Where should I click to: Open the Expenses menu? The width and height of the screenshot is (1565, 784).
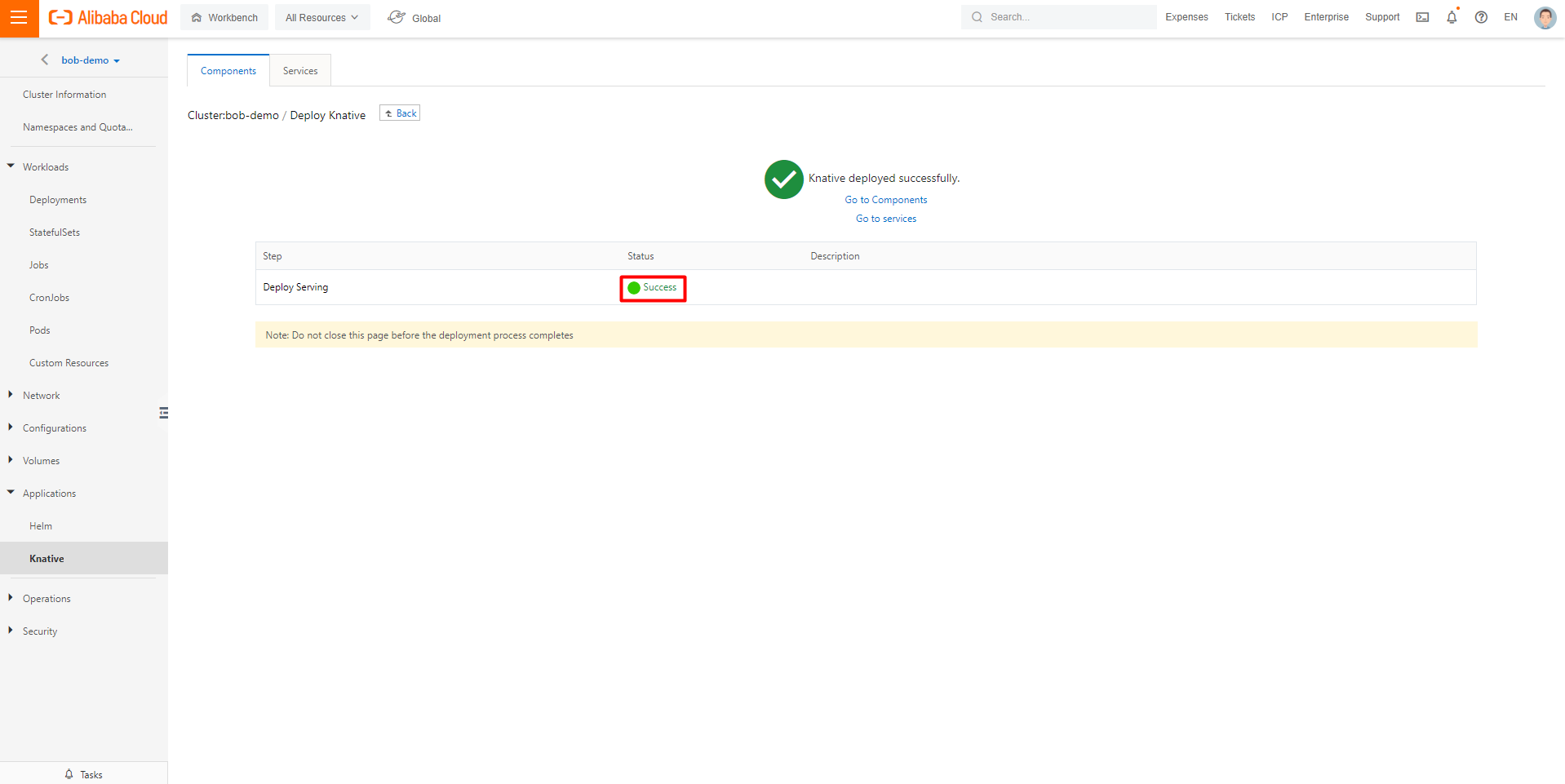(x=1186, y=17)
